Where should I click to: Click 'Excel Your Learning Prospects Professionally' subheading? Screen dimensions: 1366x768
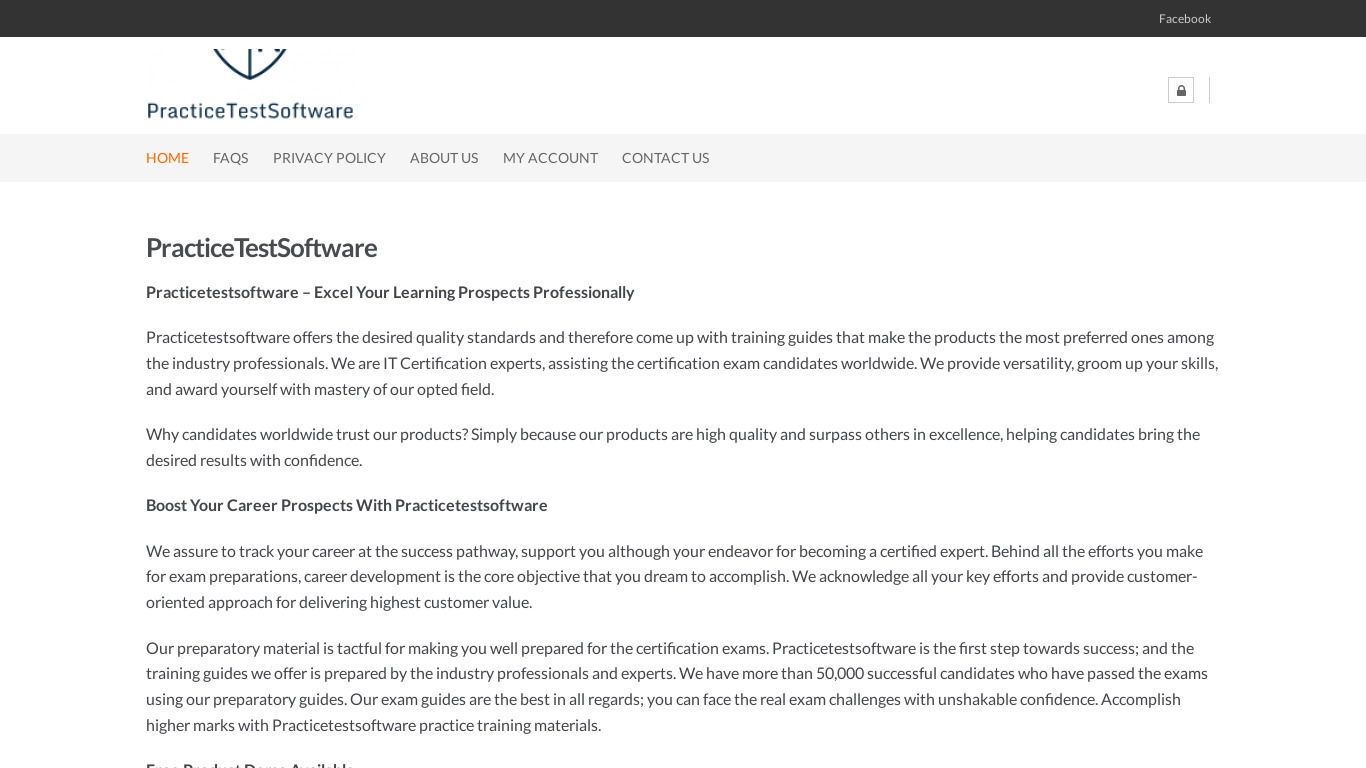(x=390, y=292)
